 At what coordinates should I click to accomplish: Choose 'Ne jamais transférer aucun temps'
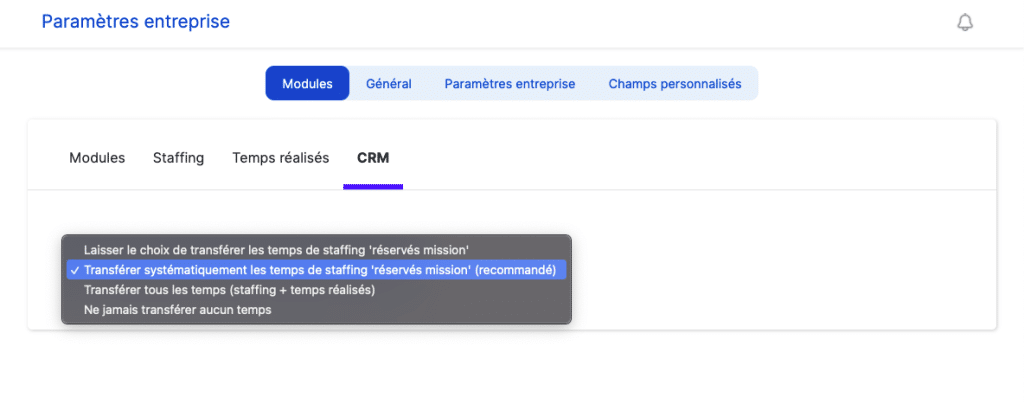178,310
